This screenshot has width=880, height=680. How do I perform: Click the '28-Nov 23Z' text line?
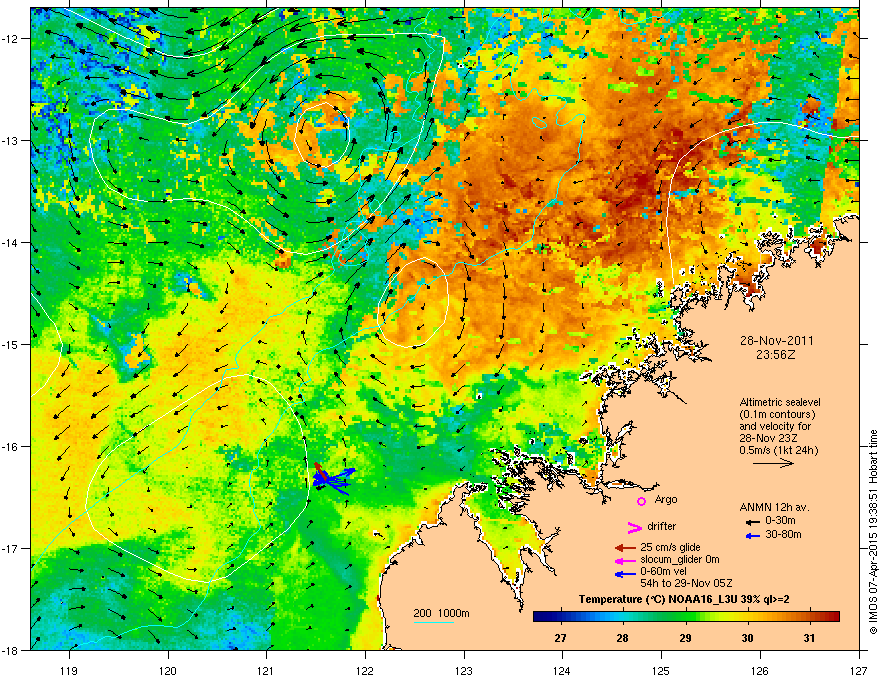(766, 438)
